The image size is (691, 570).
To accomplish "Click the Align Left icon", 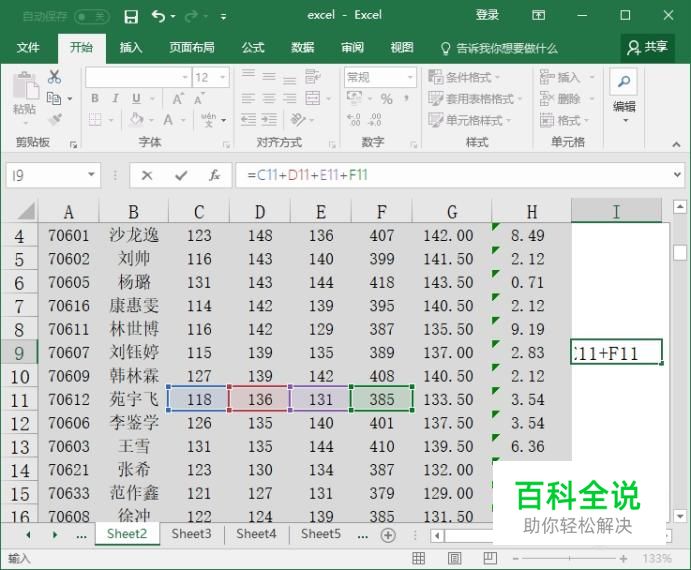I will coord(248,98).
